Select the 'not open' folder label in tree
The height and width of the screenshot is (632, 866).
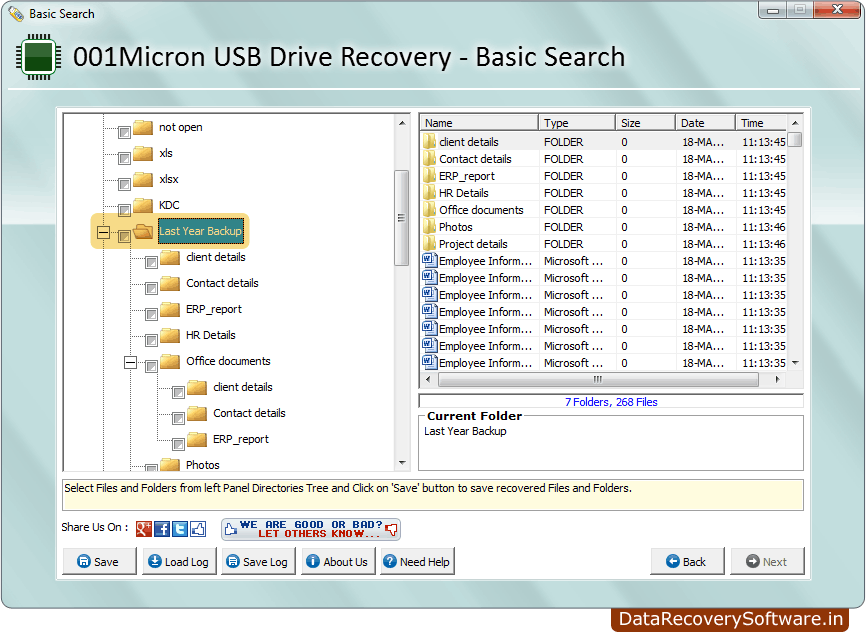(181, 128)
